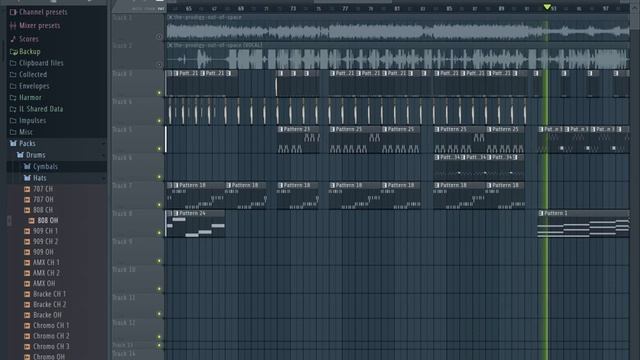This screenshot has height=360, width=640.
Task: Switch picker to the PAT tab
Action: (x=161, y=9)
